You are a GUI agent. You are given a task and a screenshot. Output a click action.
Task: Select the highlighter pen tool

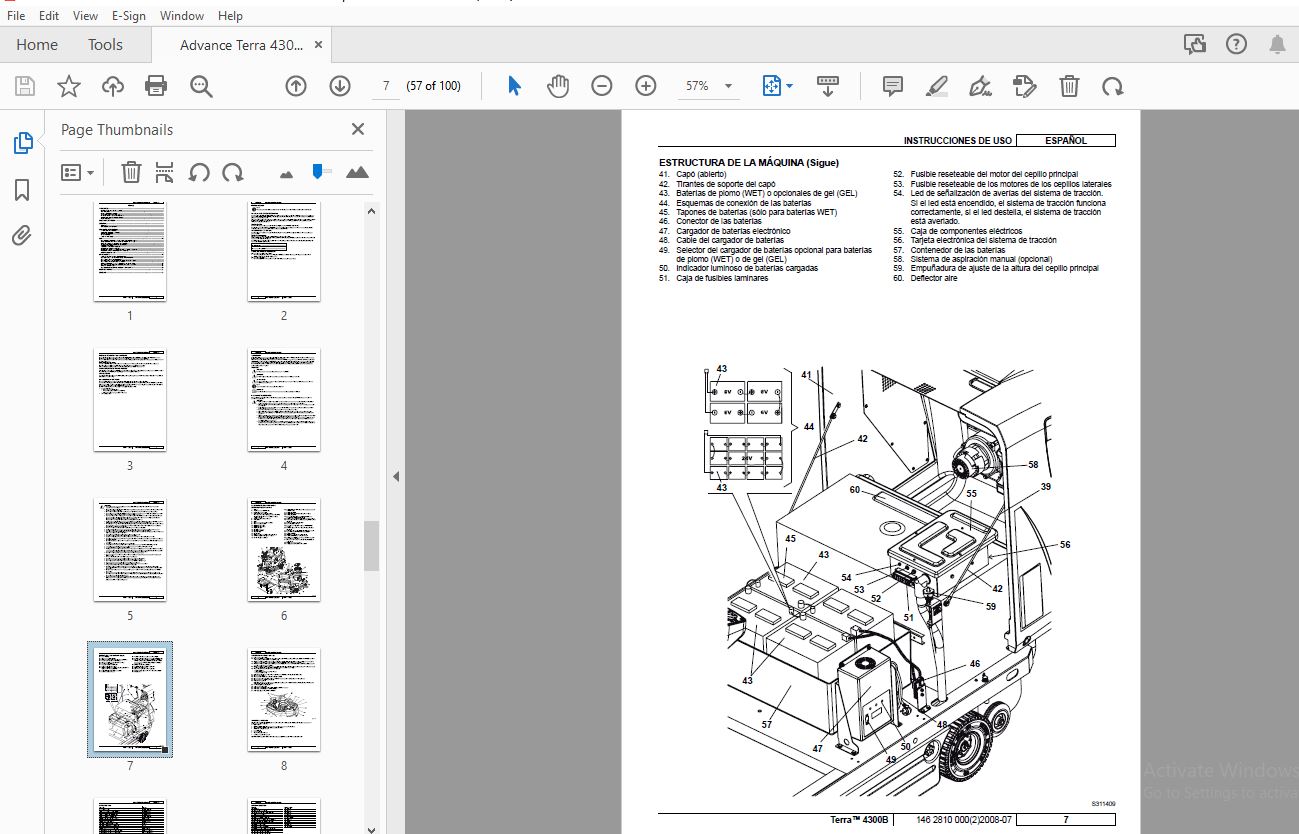(x=937, y=86)
